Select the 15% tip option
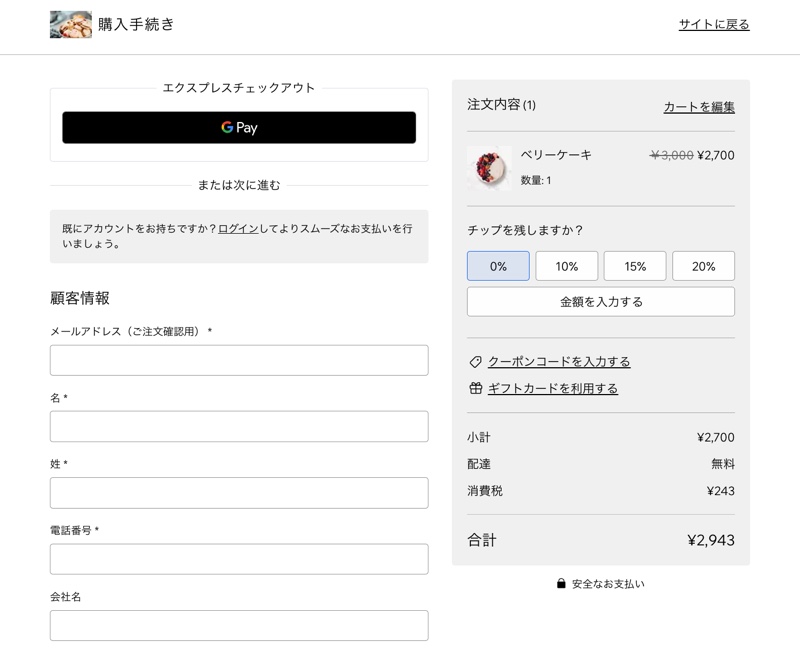Image resolution: width=800 pixels, height=654 pixels. pyautogui.click(x=635, y=266)
